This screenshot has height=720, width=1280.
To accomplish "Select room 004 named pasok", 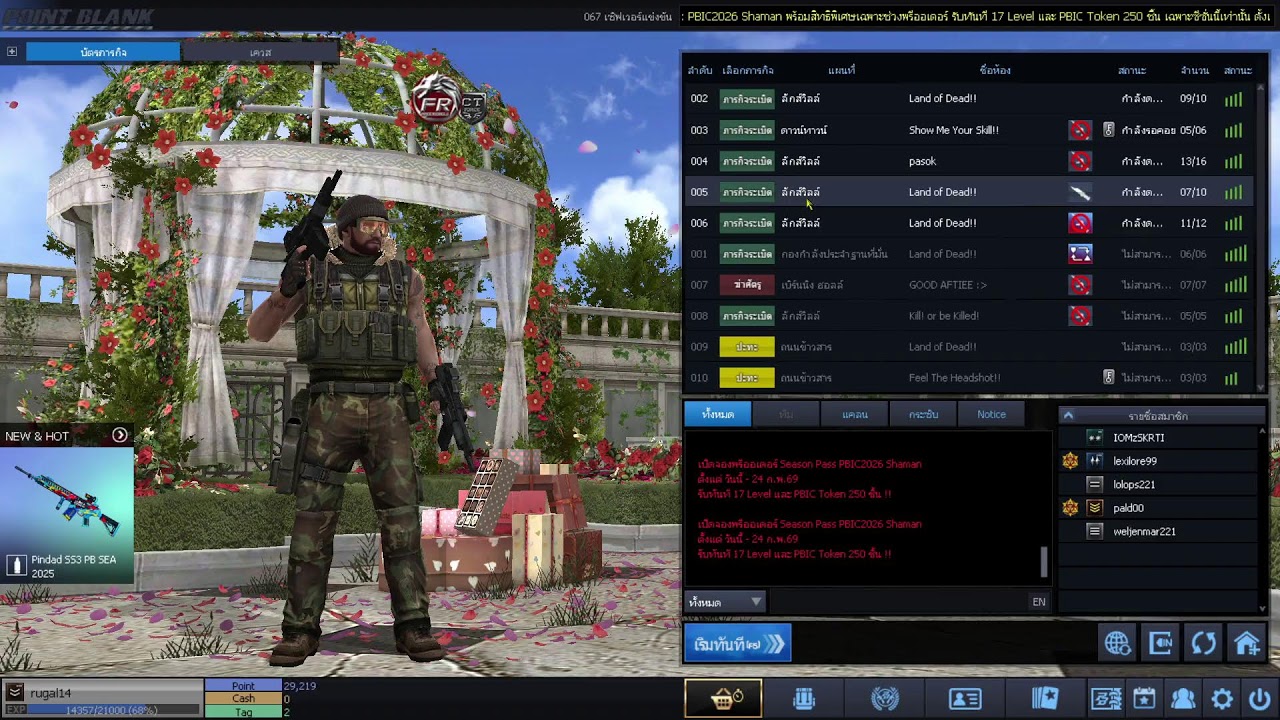I will (x=969, y=161).
